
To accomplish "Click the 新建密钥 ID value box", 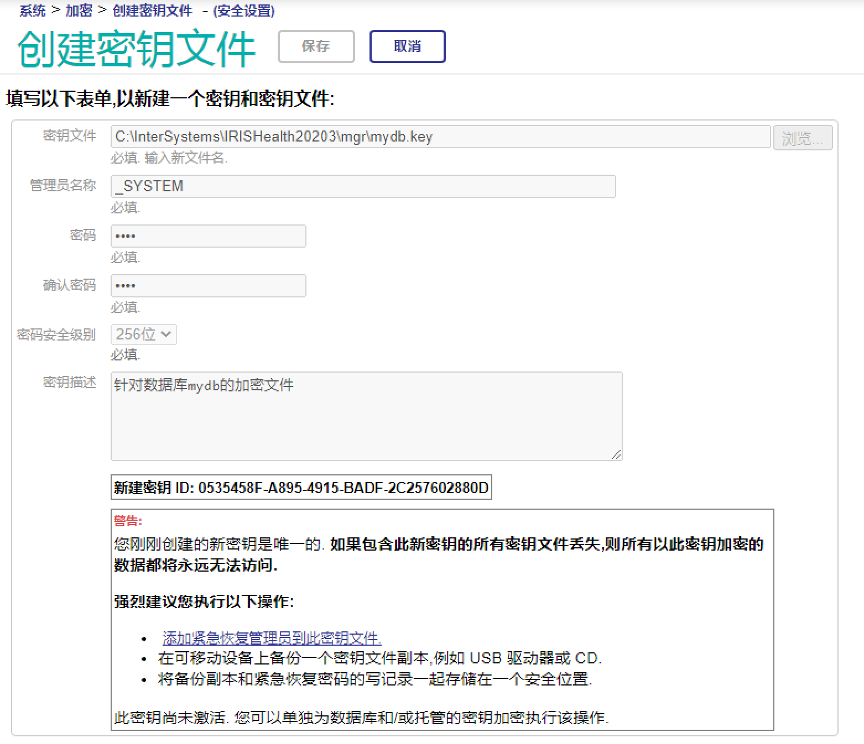I will [x=301, y=488].
